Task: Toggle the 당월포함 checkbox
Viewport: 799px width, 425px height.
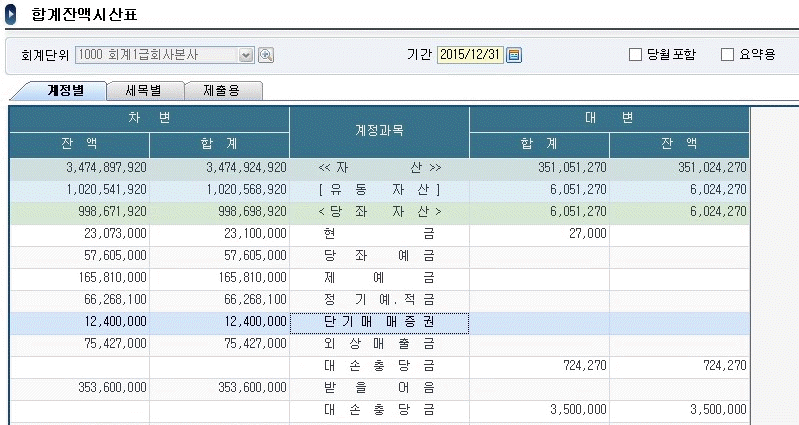Action: pos(635,55)
